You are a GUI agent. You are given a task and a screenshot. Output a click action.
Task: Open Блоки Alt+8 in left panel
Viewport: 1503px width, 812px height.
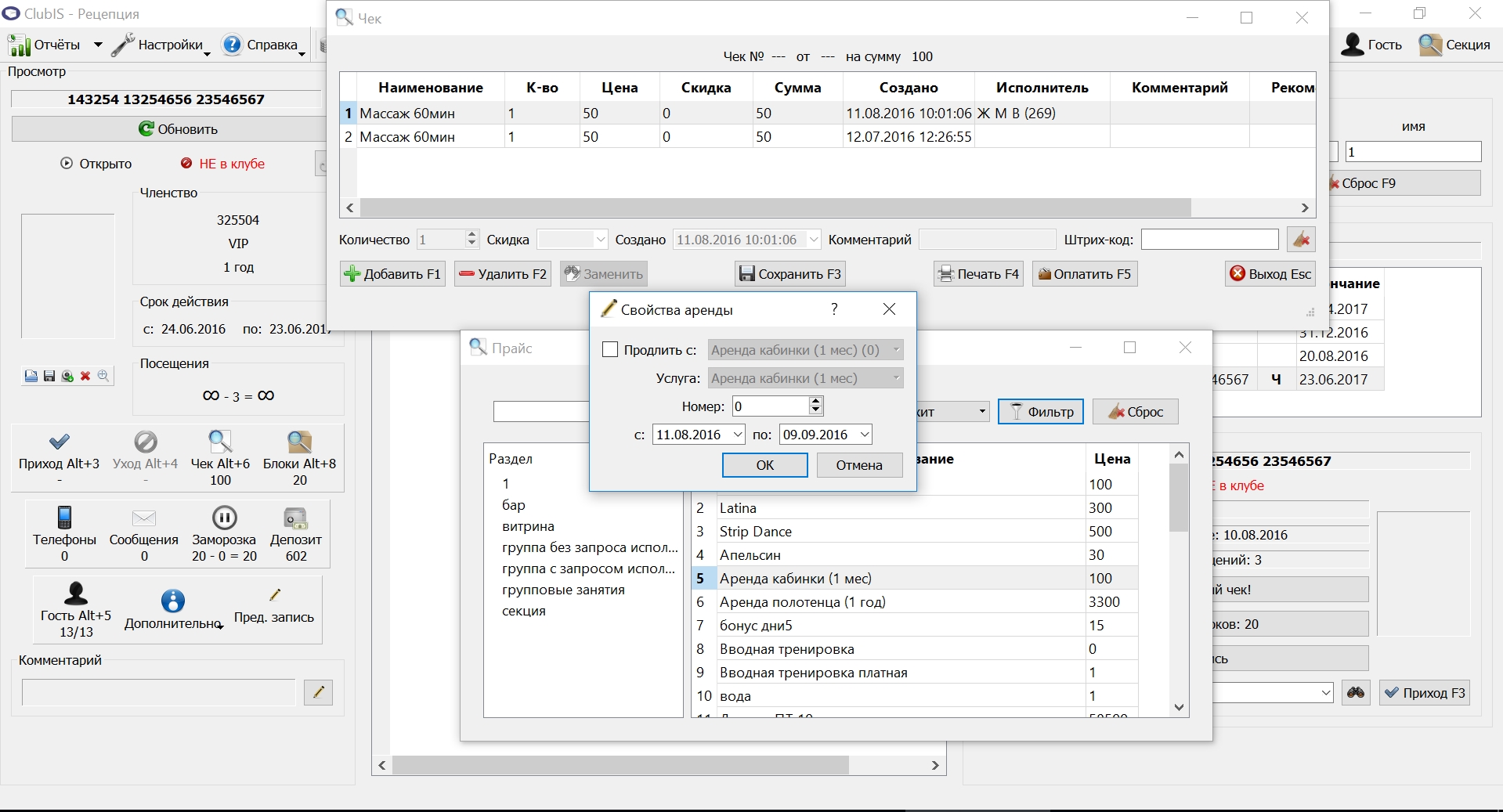pyautogui.click(x=299, y=458)
